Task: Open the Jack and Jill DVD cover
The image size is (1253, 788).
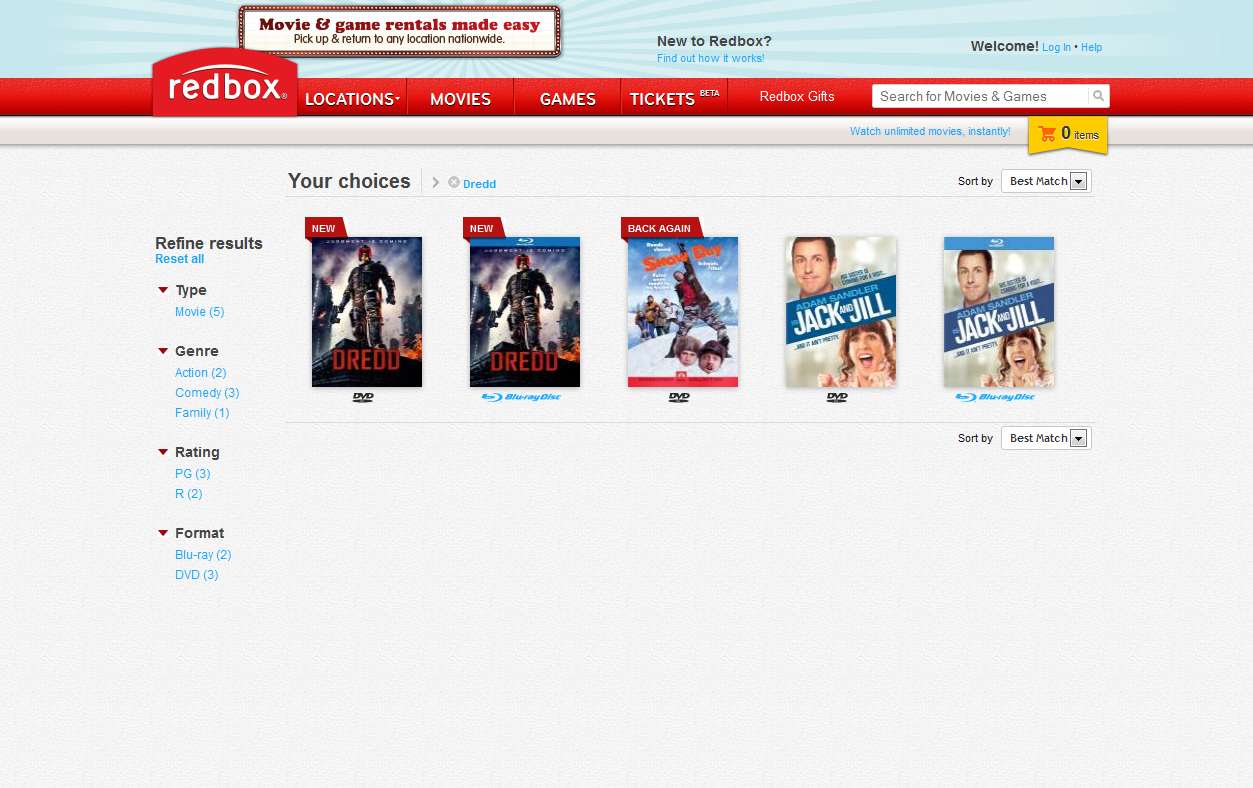Action: coord(841,312)
